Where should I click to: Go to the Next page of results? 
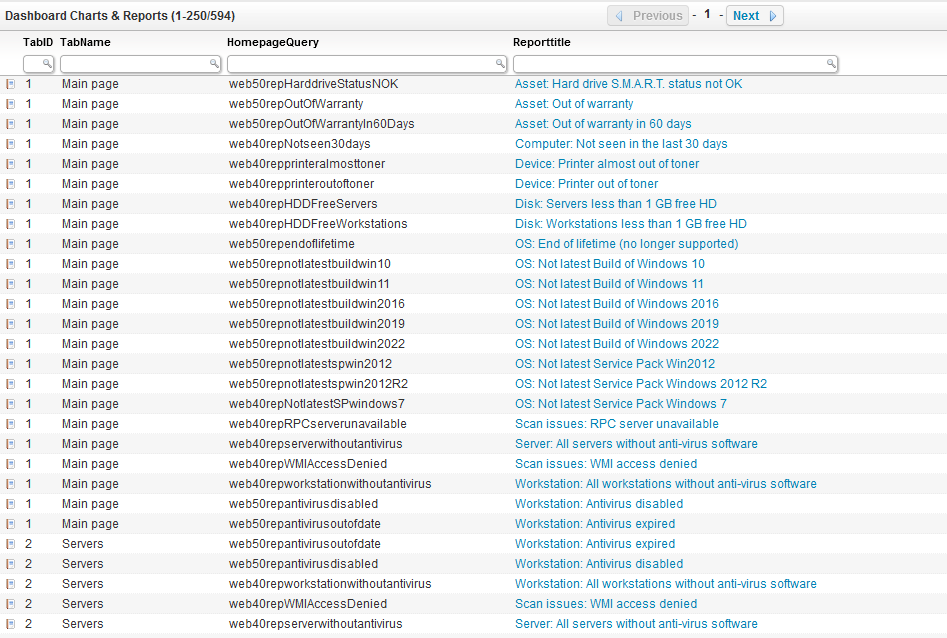click(x=754, y=16)
